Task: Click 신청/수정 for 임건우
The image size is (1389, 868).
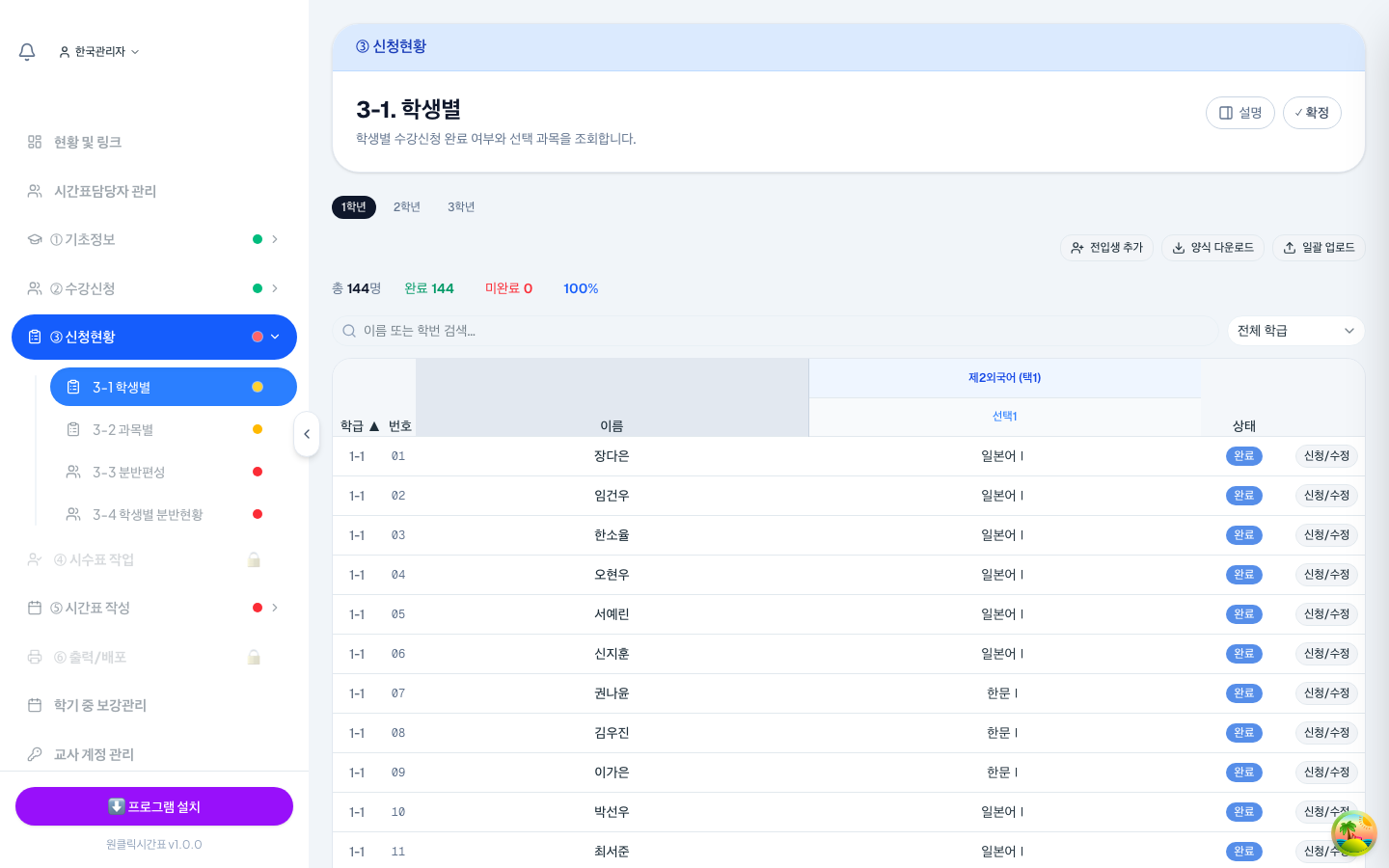Action: pos(1326,496)
